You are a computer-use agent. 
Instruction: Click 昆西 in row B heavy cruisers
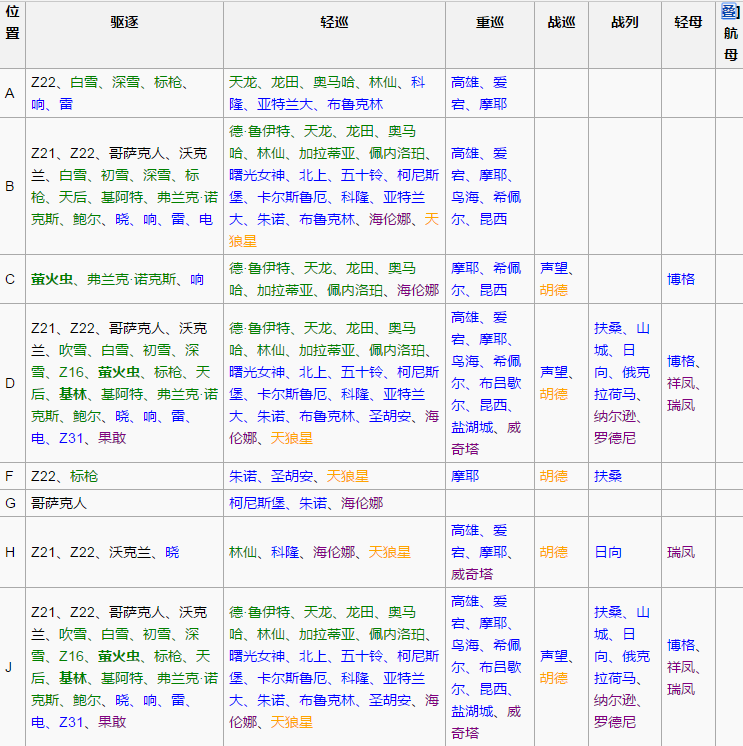(493, 219)
